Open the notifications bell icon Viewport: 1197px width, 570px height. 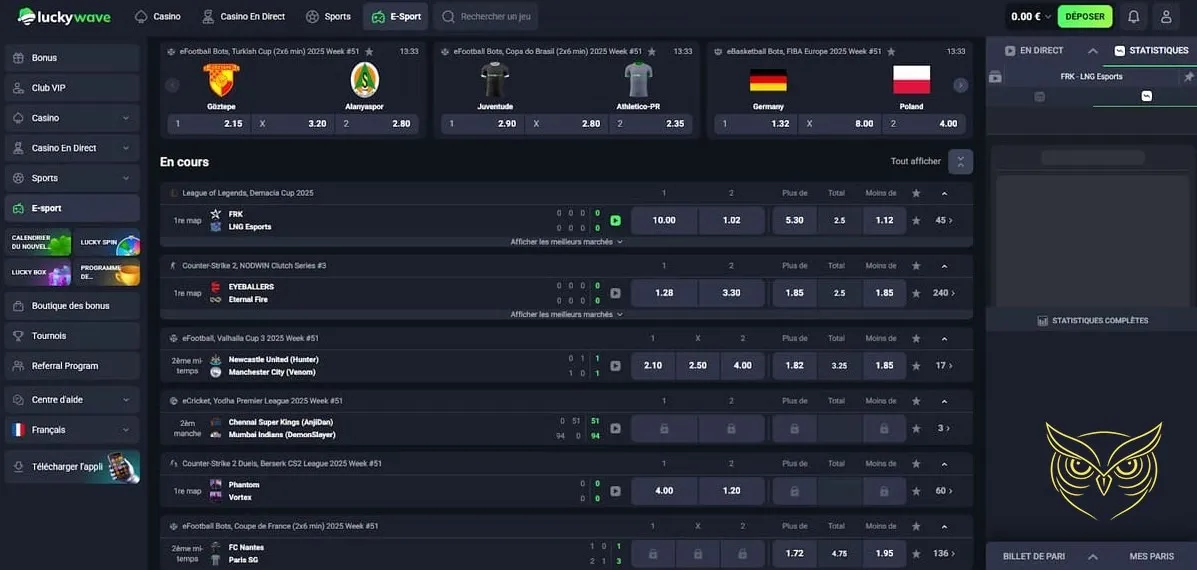pos(1133,17)
